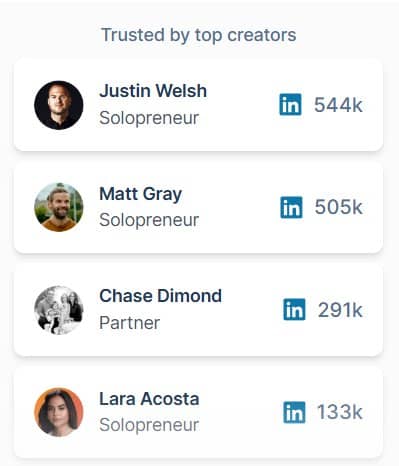Click the LinkedIn icon beside Justin Welsh

point(290,105)
